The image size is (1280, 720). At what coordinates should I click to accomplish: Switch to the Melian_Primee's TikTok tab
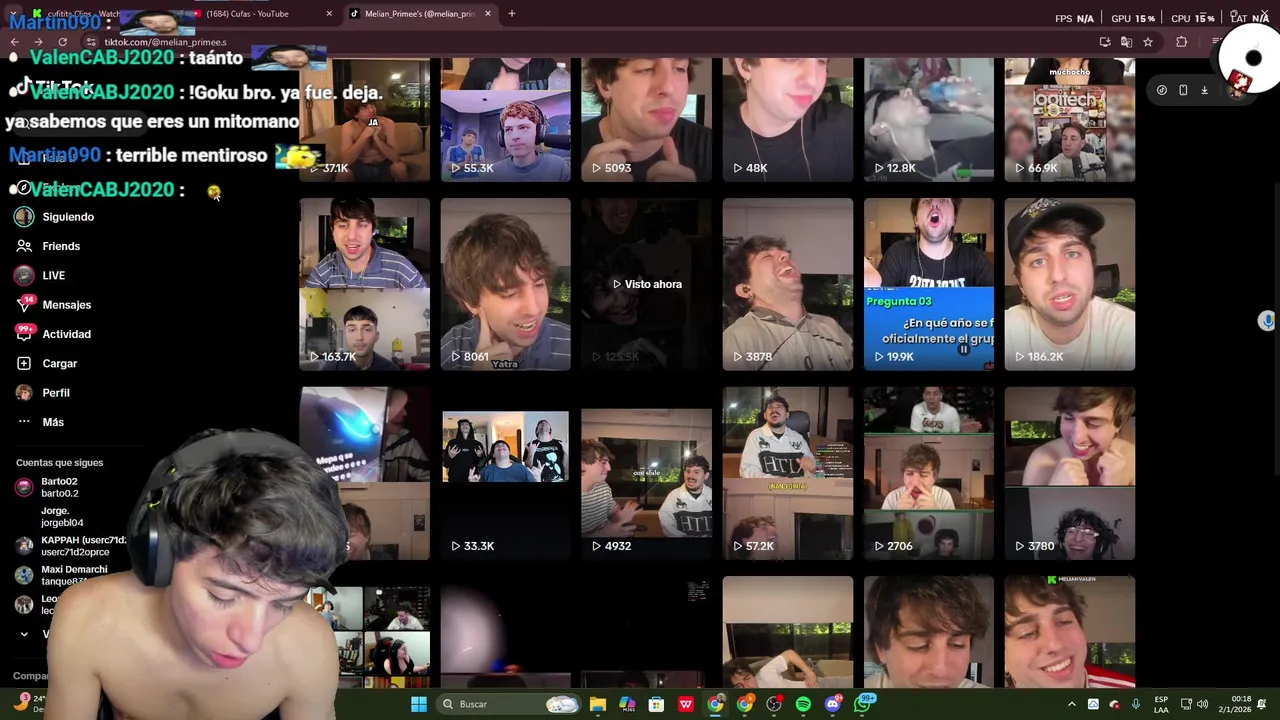(x=420, y=14)
